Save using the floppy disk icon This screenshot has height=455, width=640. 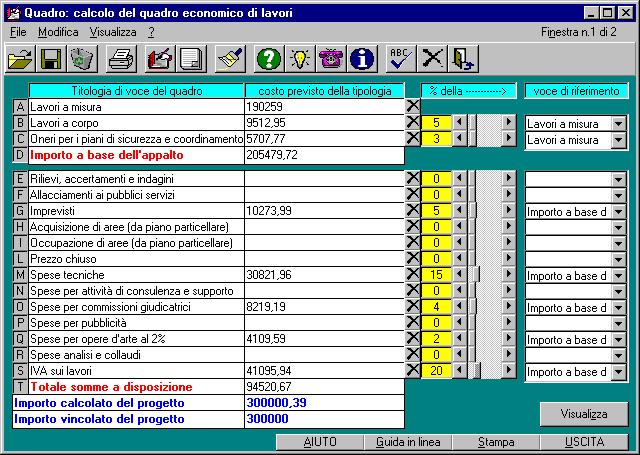(52, 59)
